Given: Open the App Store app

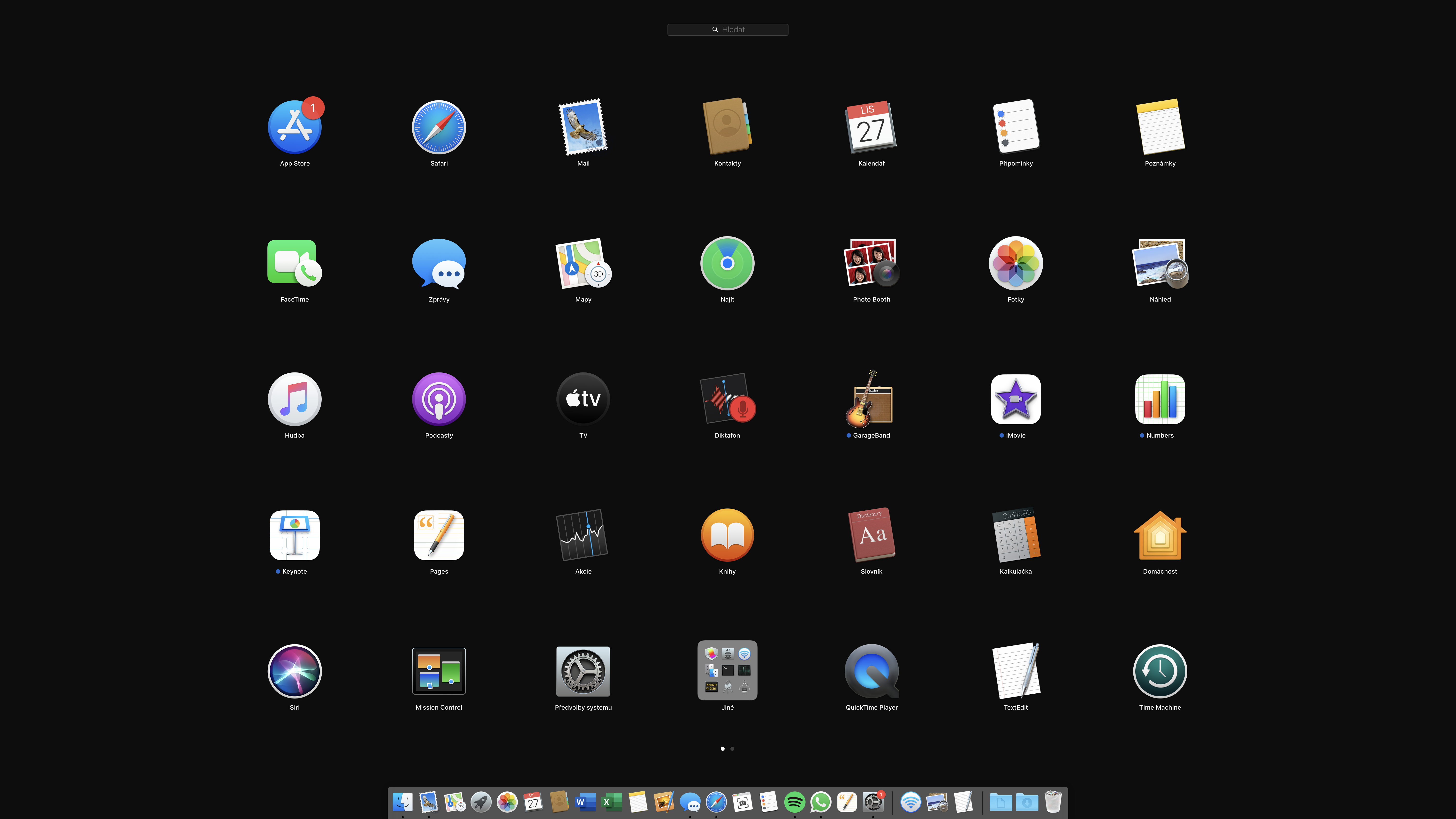Looking at the screenshot, I should pos(295,127).
